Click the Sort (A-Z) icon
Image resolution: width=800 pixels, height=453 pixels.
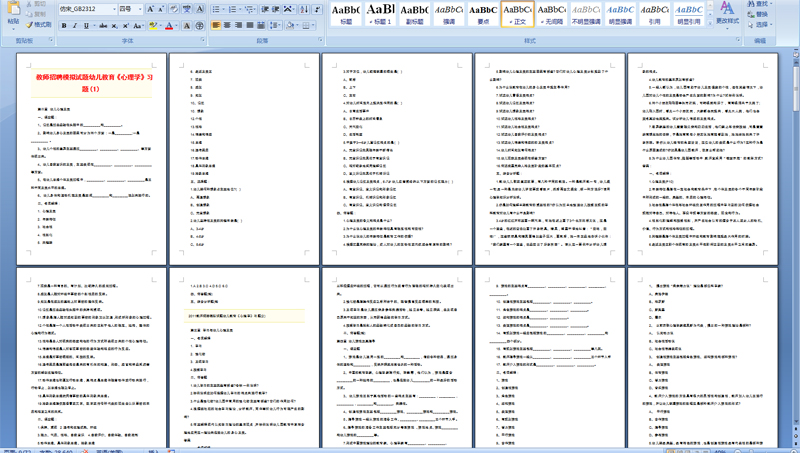coord(304,9)
